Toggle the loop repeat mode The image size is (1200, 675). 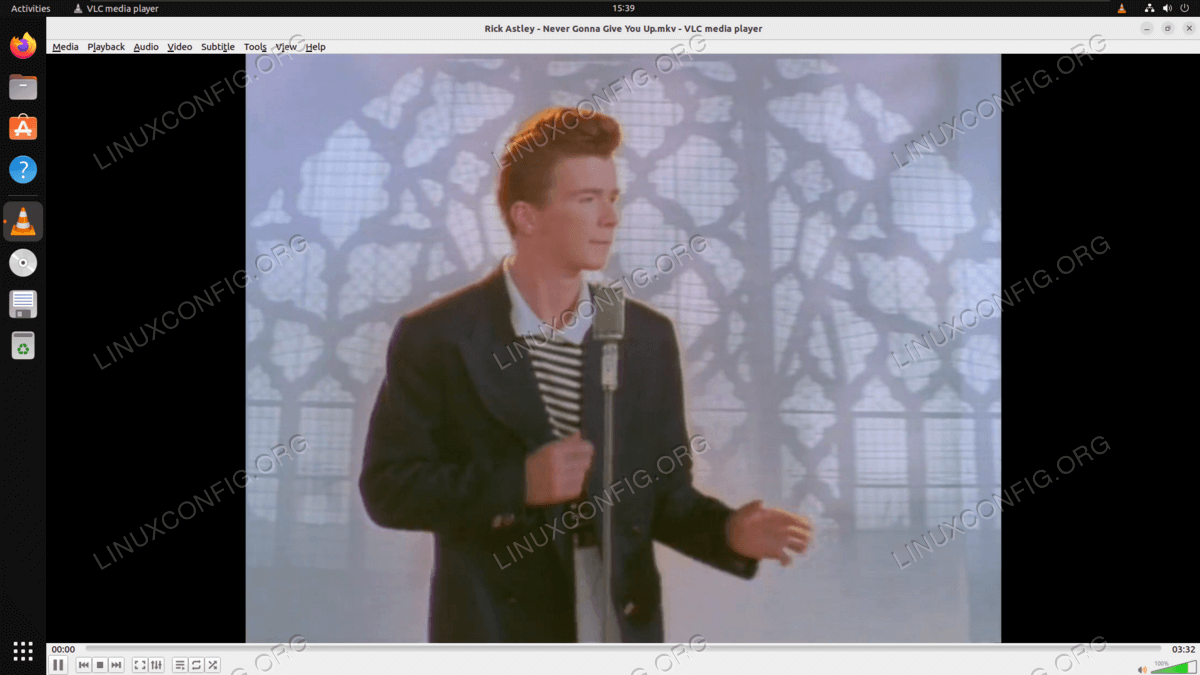point(196,665)
